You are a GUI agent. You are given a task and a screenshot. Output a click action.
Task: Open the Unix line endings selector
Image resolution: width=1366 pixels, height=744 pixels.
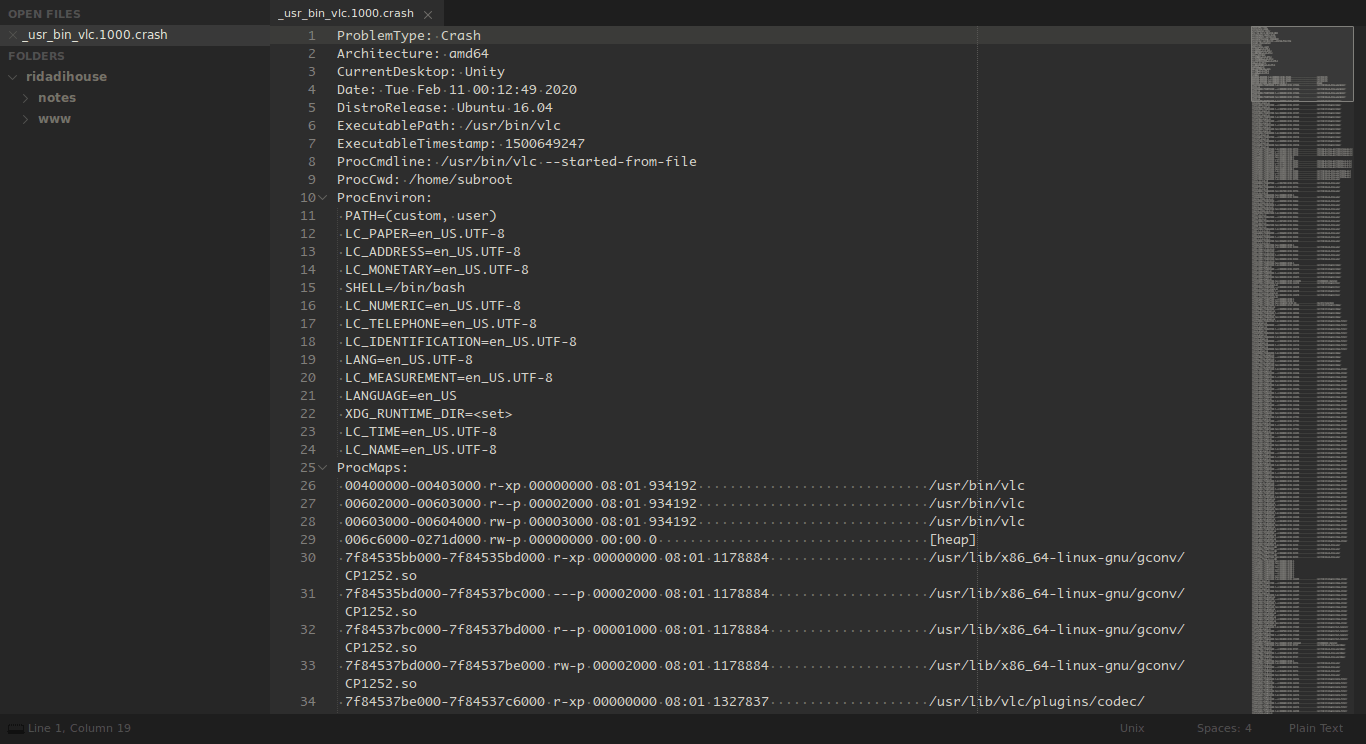(x=1131, y=728)
